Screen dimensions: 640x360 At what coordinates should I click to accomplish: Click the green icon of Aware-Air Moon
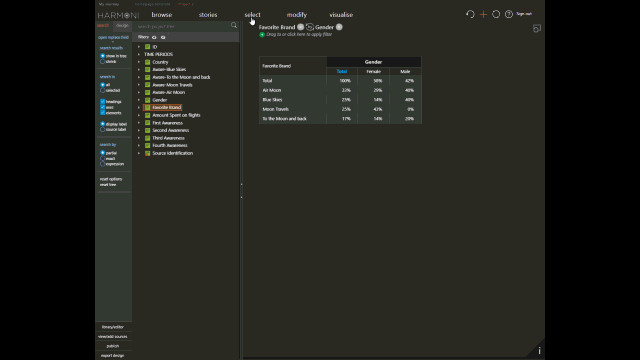point(148,92)
